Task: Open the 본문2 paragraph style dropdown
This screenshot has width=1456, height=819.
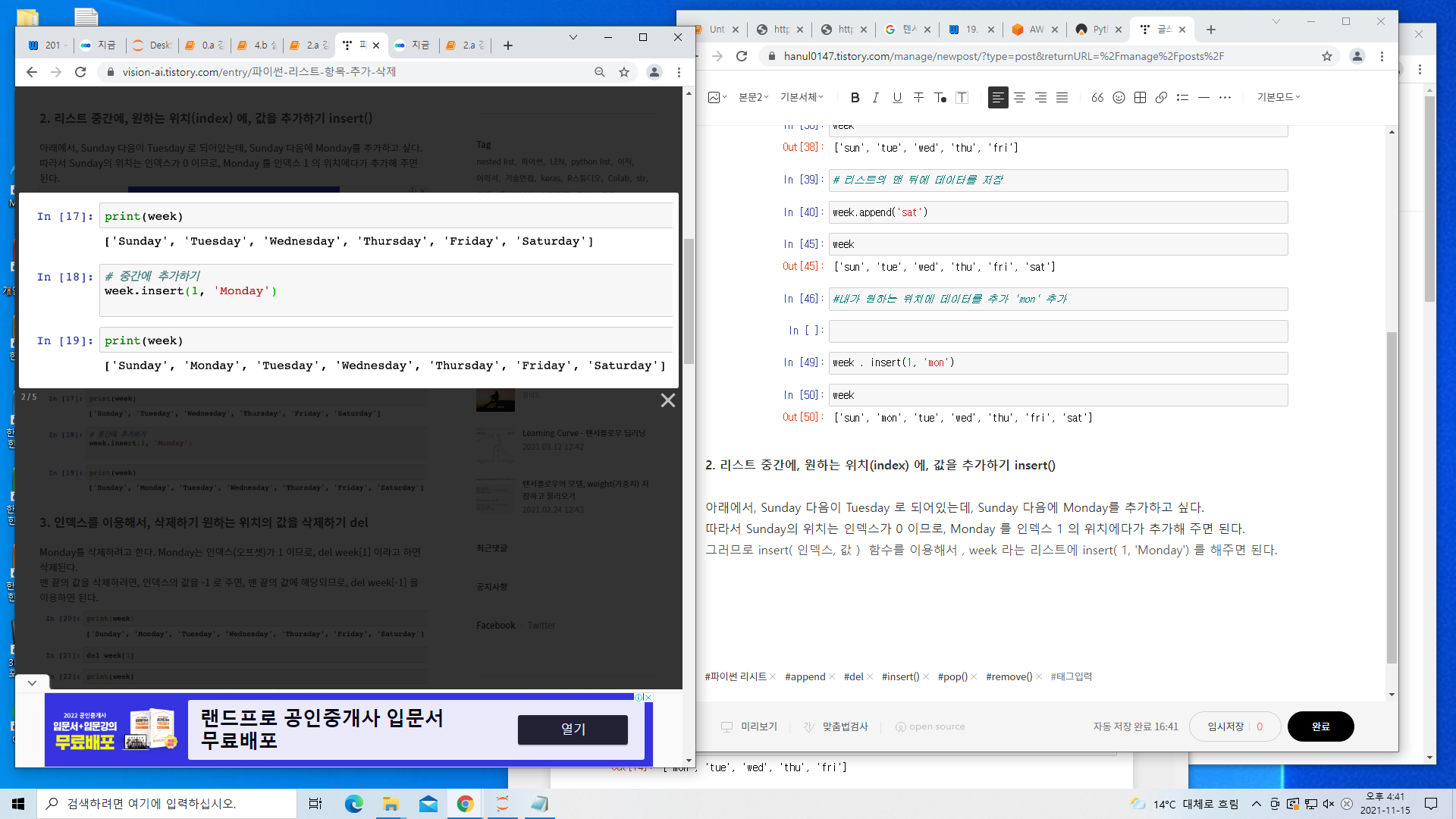Action: (753, 97)
